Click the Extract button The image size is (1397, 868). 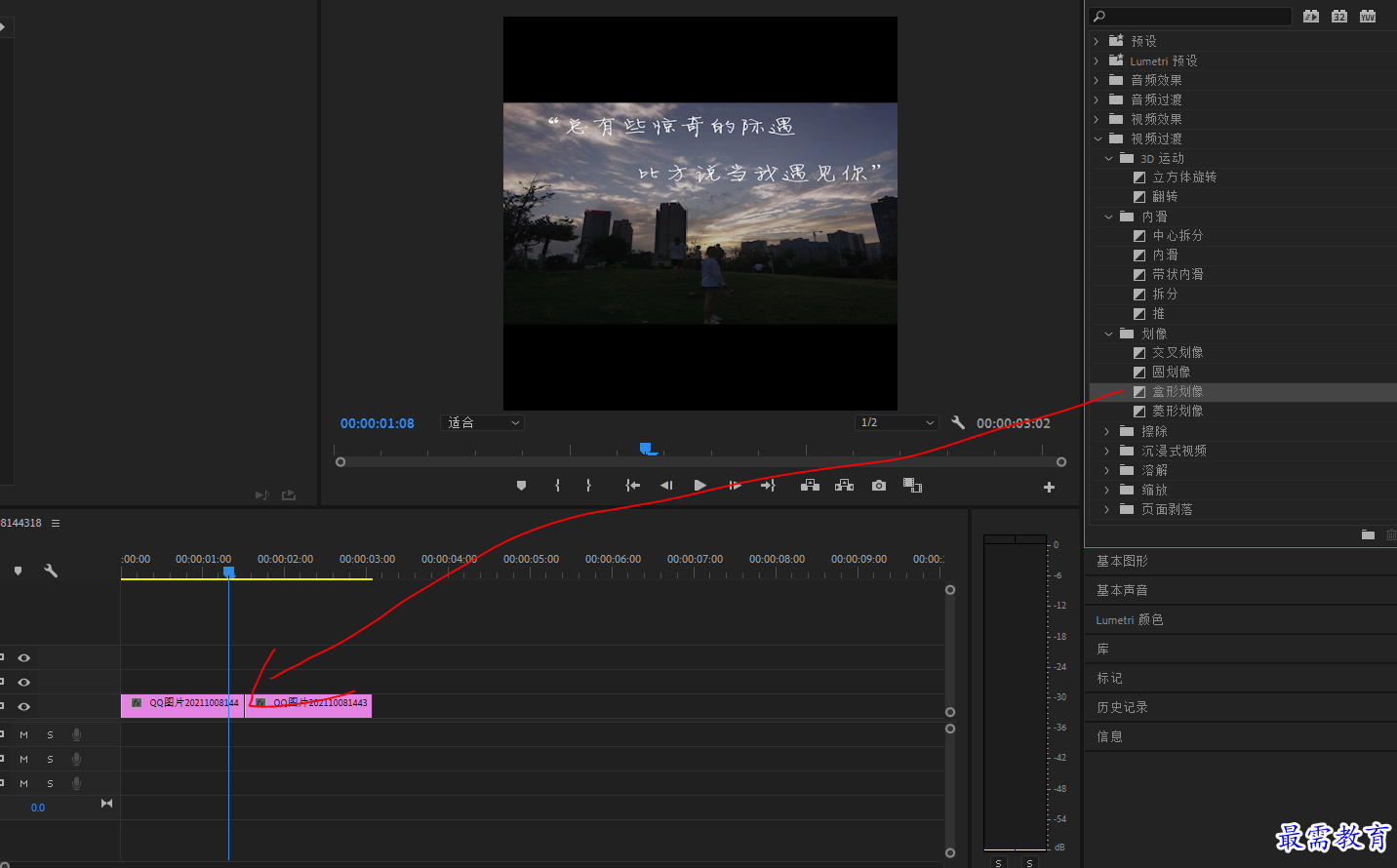click(x=844, y=486)
